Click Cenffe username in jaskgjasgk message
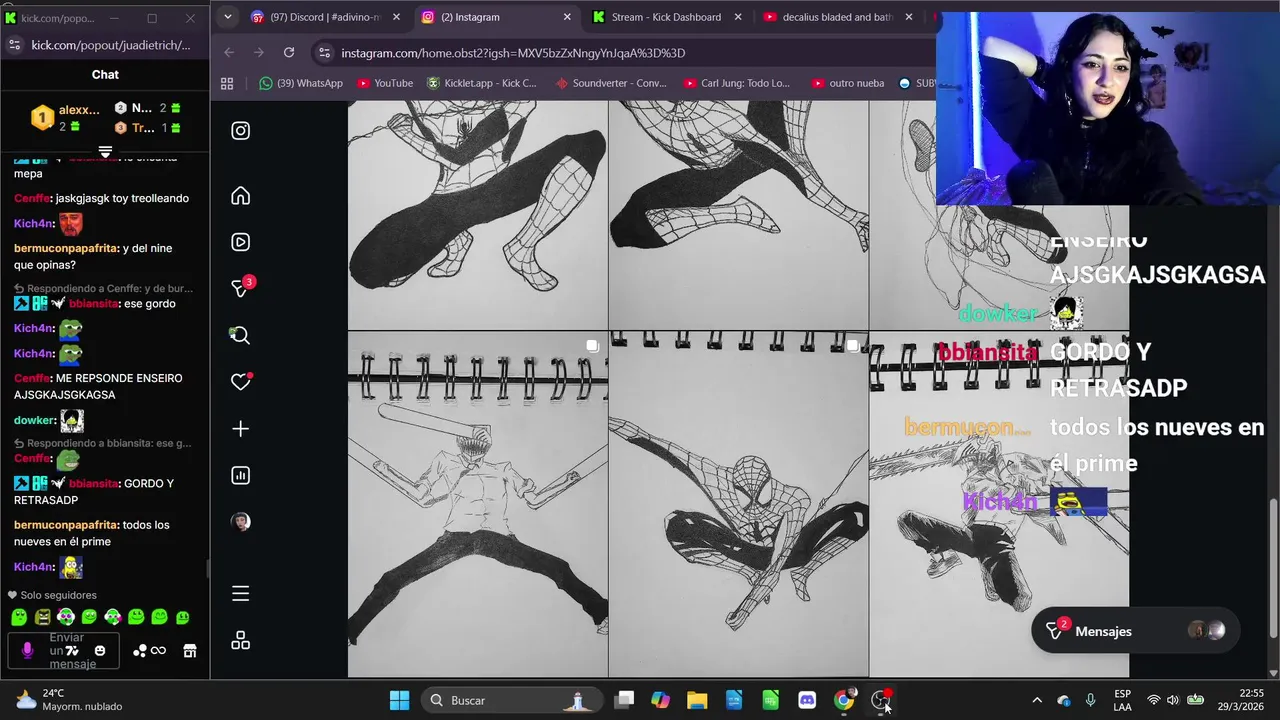1280x720 pixels. click(32, 198)
